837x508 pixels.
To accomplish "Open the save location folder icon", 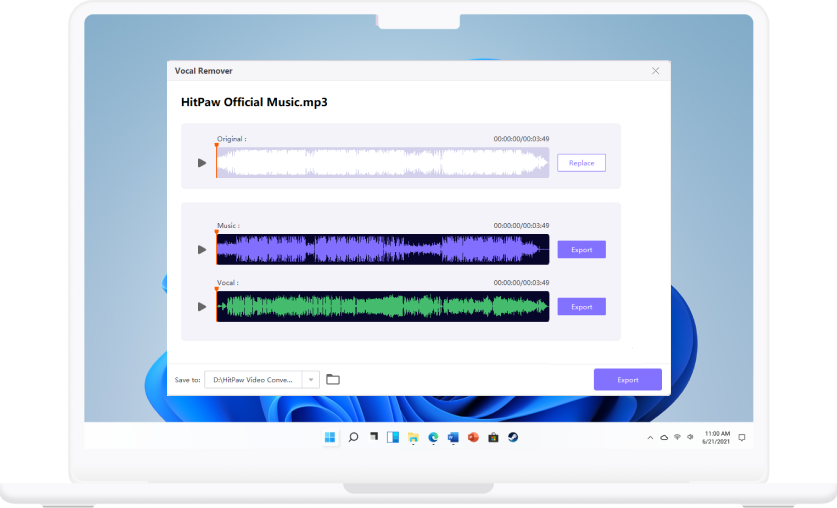I will click(333, 379).
